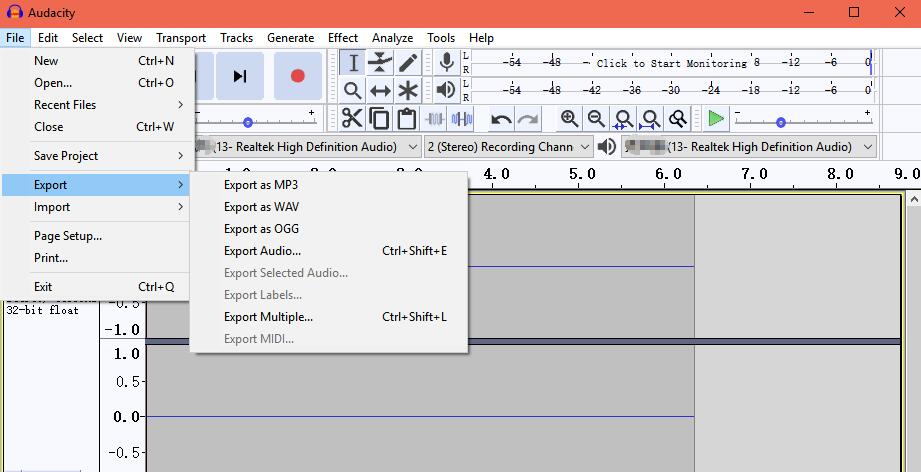Screen dimensions: 921x472
Task: Click timeline ruler at 5.0 mark
Action: coord(582,174)
